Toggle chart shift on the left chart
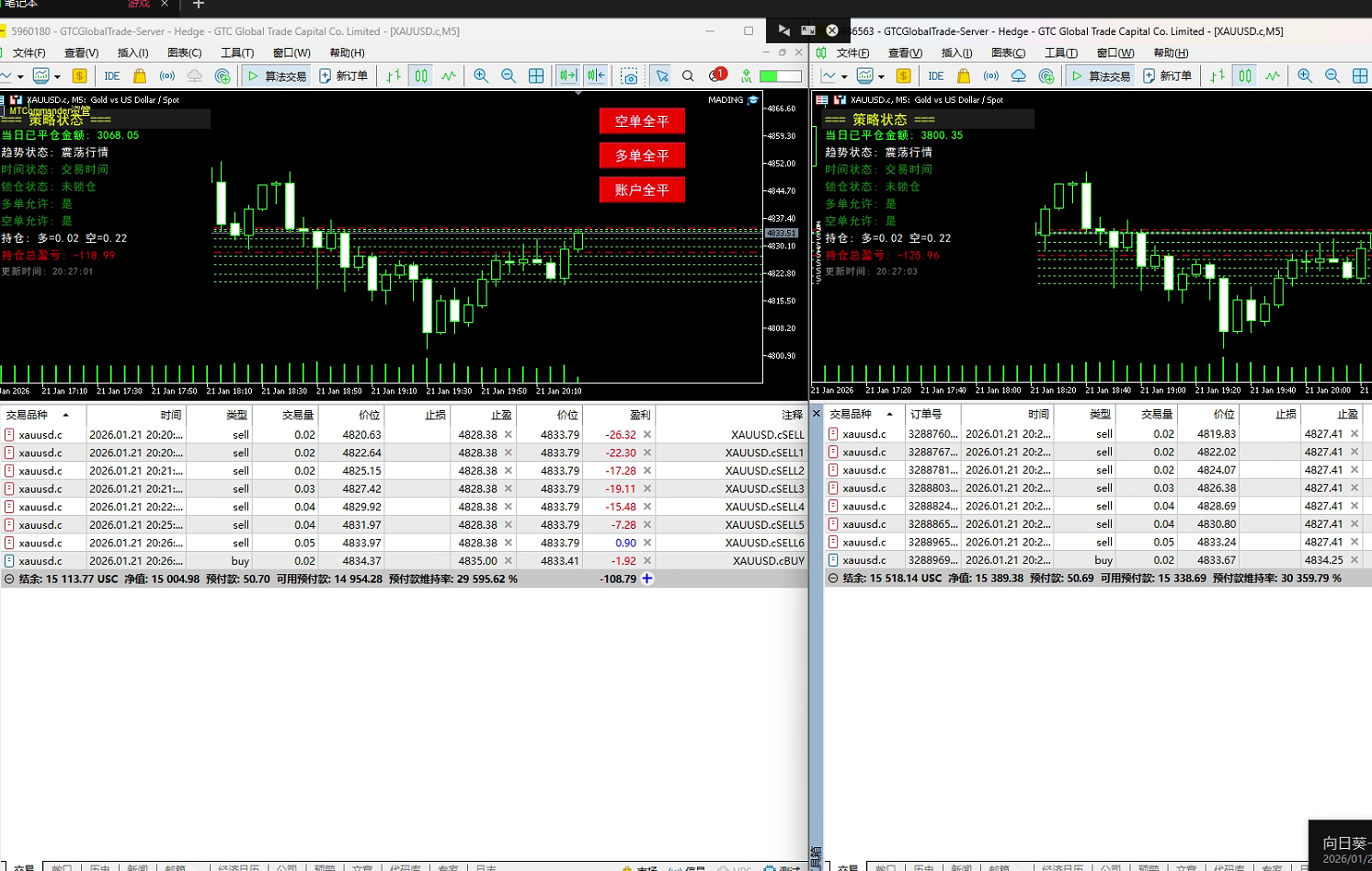The height and width of the screenshot is (871, 1372). tap(596, 76)
